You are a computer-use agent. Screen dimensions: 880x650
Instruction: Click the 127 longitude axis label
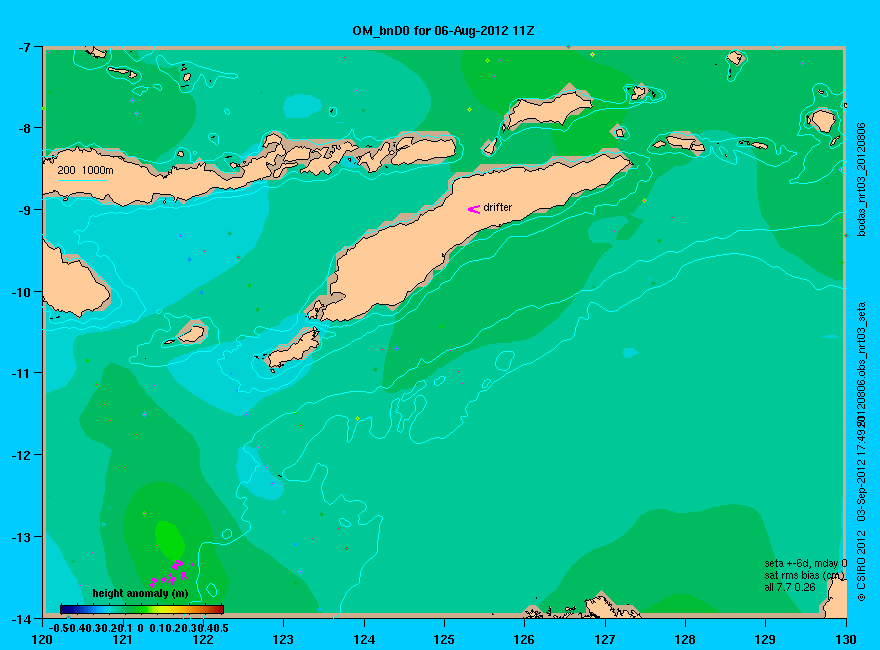[x=605, y=639]
